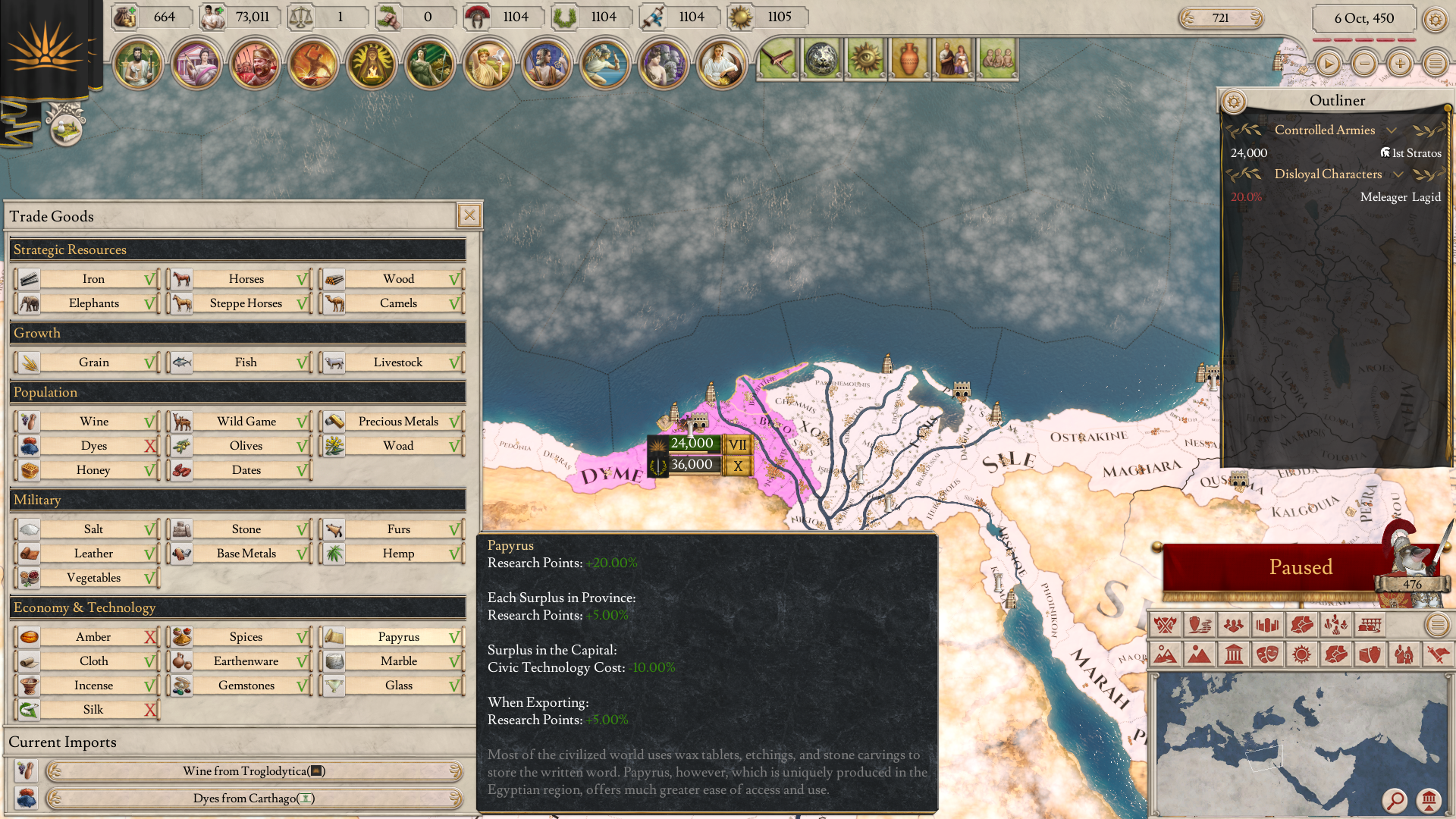Select the crossed-axes military map mode
Screen dimensions: 1456x819
tap(1165, 625)
